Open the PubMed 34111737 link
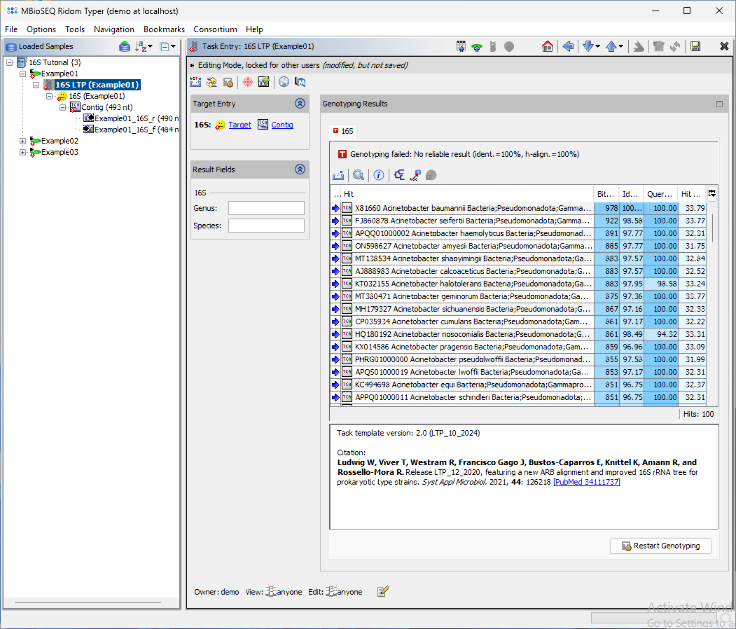The width and height of the screenshot is (736, 629). pyautogui.click(x=587, y=482)
